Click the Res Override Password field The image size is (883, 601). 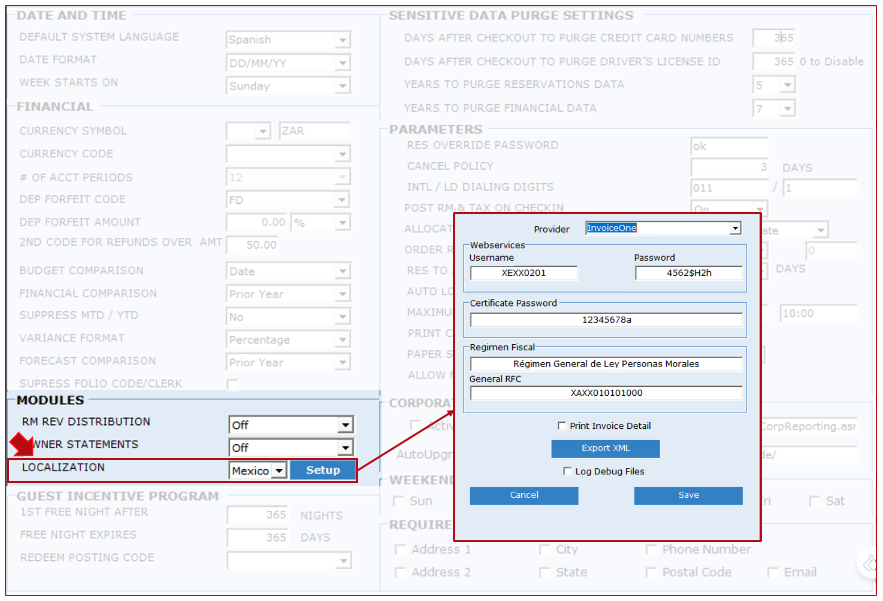coord(729,146)
